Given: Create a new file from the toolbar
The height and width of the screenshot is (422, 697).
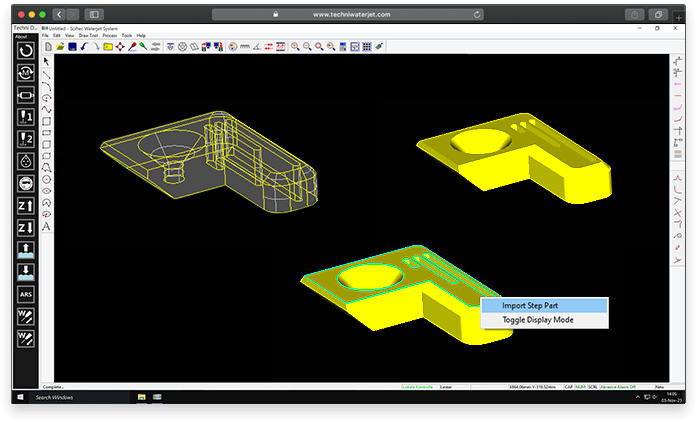Looking at the screenshot, I should pos(48,46).
